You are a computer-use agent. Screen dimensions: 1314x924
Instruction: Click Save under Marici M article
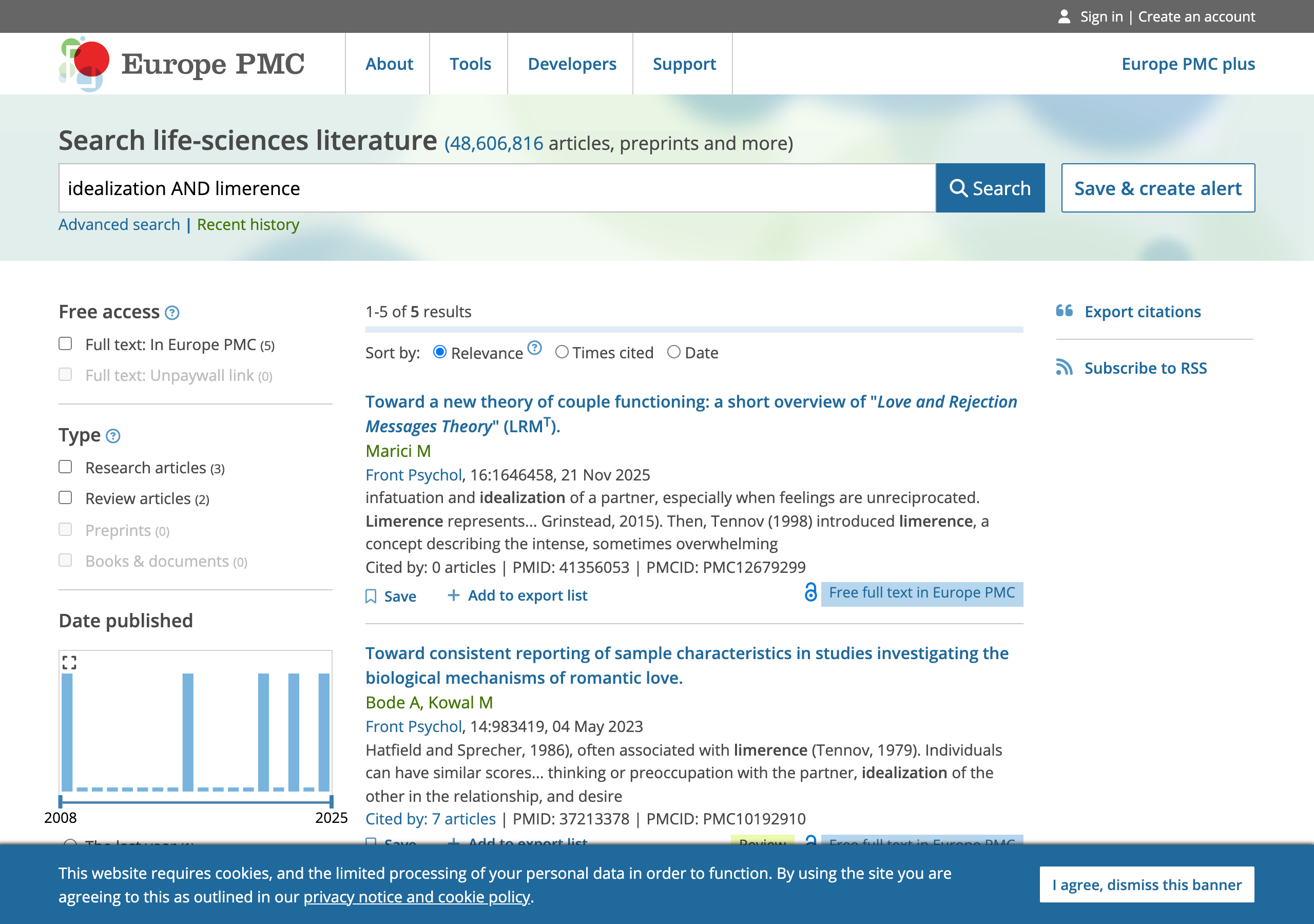pyautogui.click(x=399, y=596)
